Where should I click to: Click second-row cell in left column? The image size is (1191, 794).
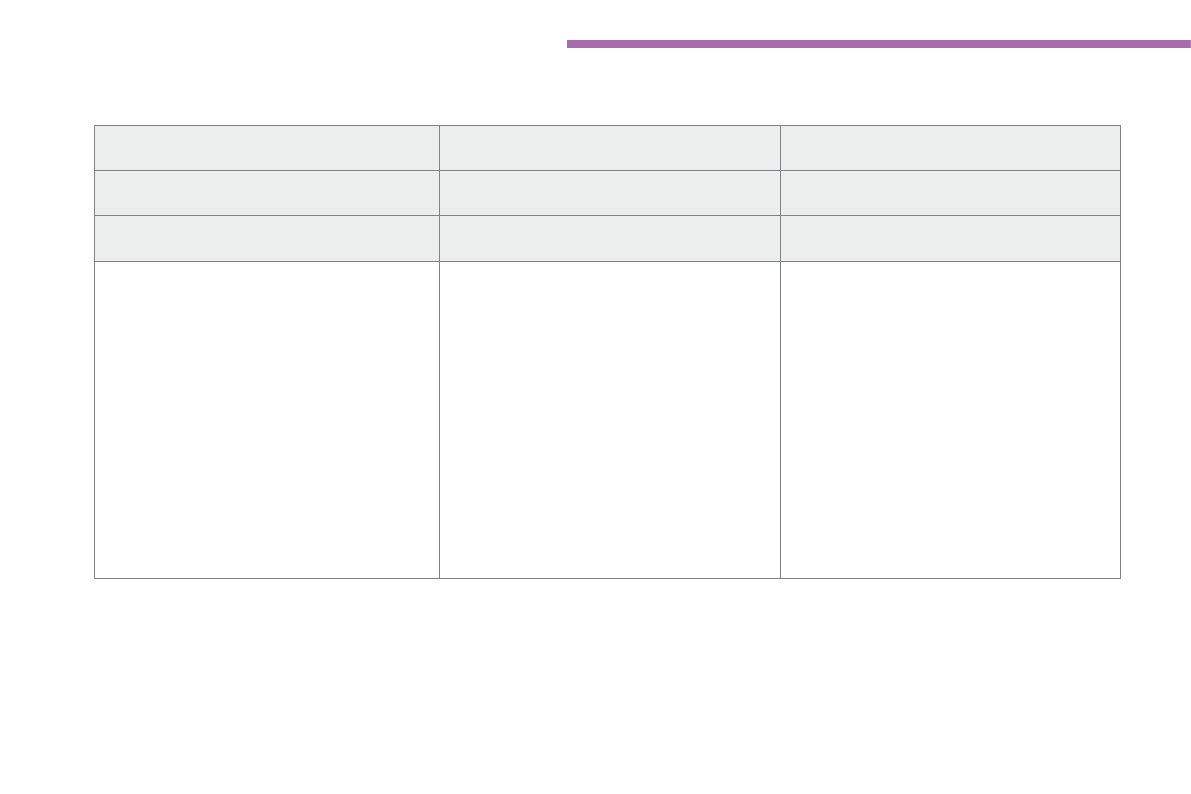click(267, 192)
